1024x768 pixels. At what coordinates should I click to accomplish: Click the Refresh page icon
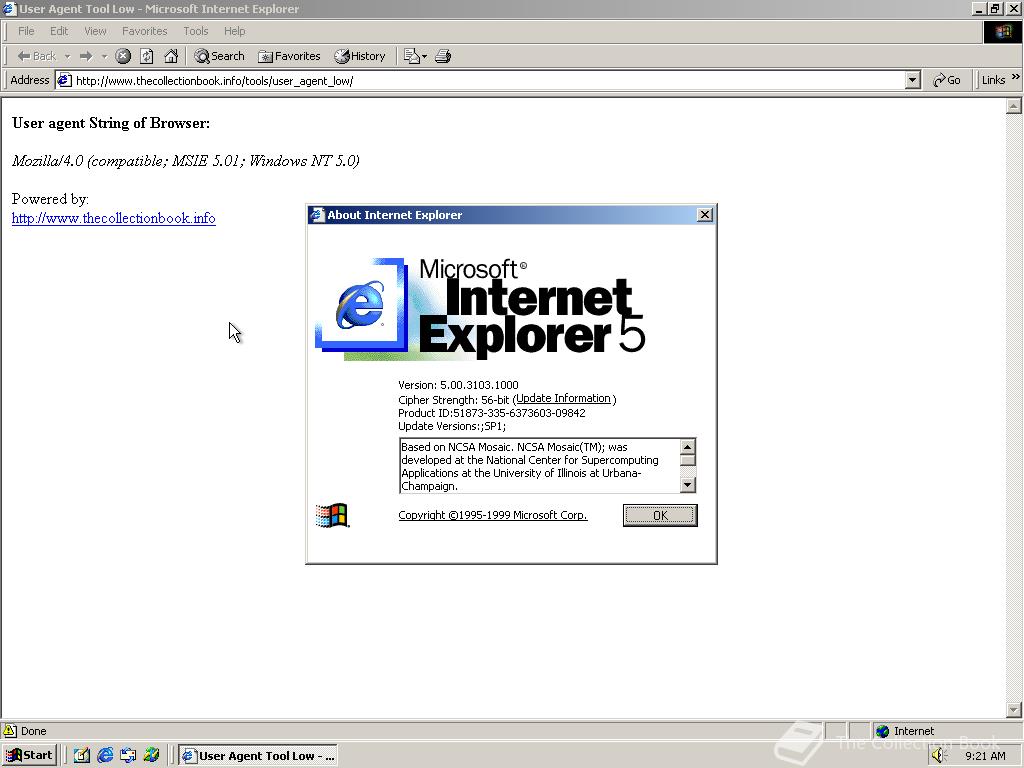point(147,56)
